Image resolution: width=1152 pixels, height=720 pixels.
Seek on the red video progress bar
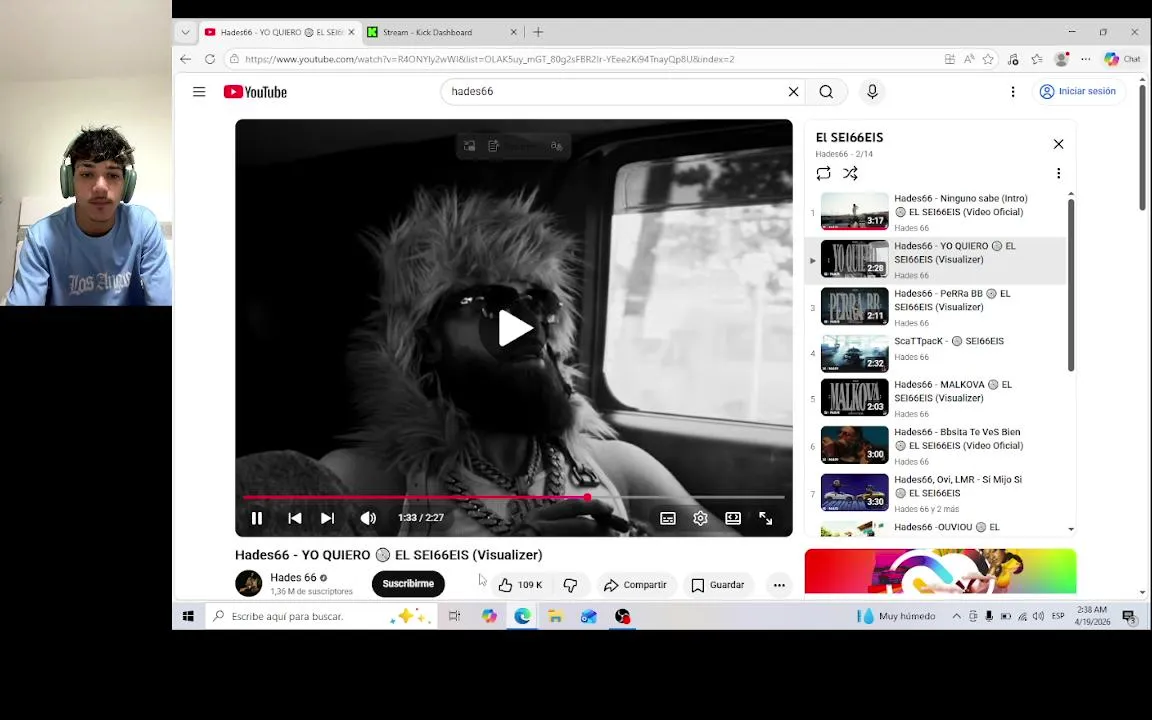(x=514, y=497)
